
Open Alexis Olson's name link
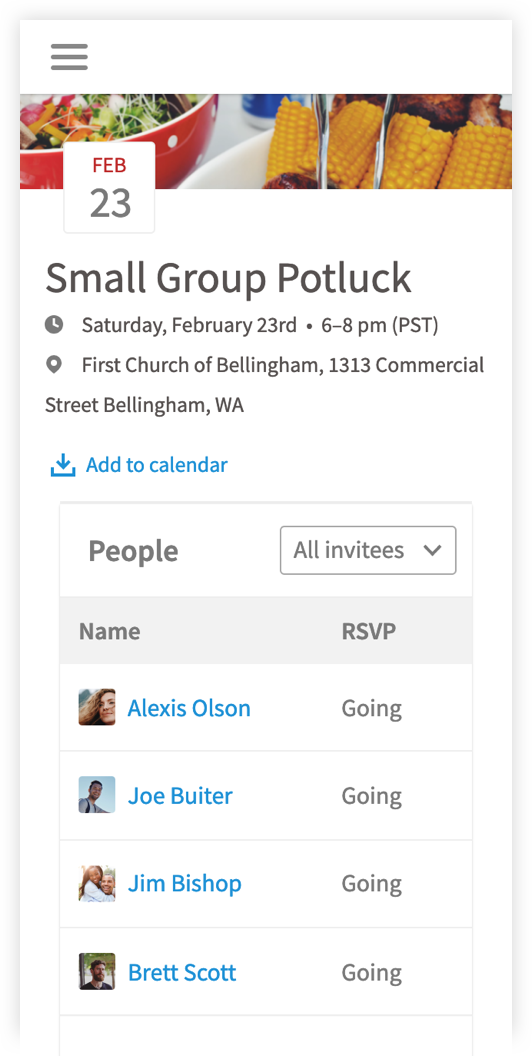coord(189,708)
